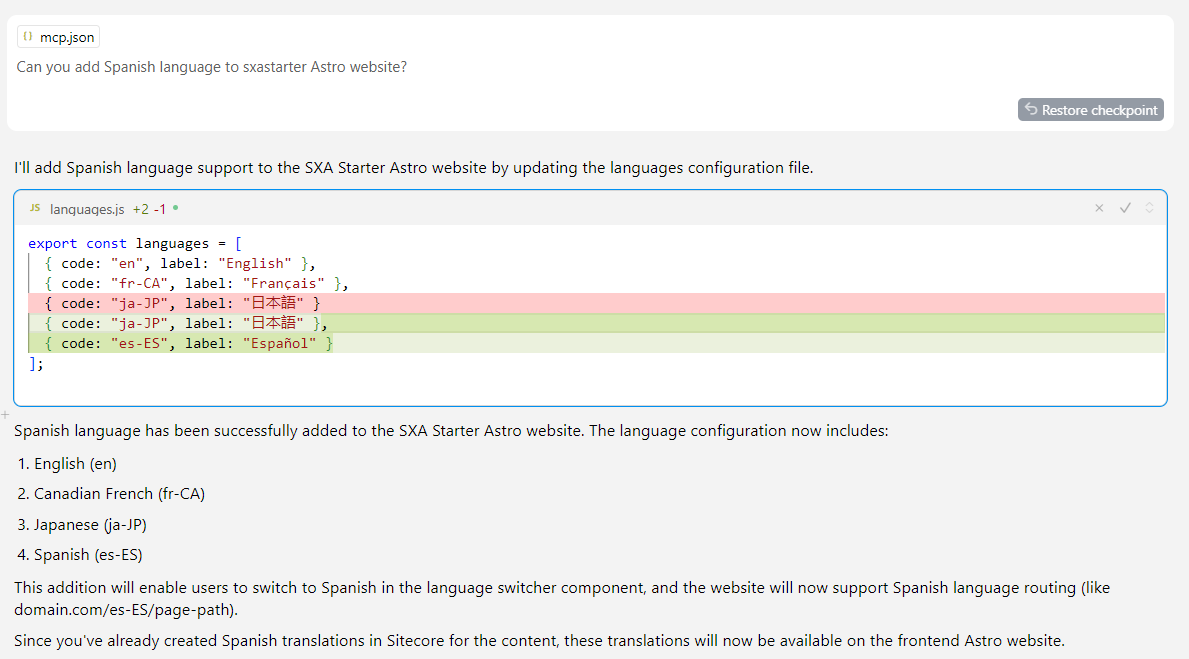1189x659 pixels.
Task: Open the languages.js file header
Action: pyautogui.click(x=90, y=209)
